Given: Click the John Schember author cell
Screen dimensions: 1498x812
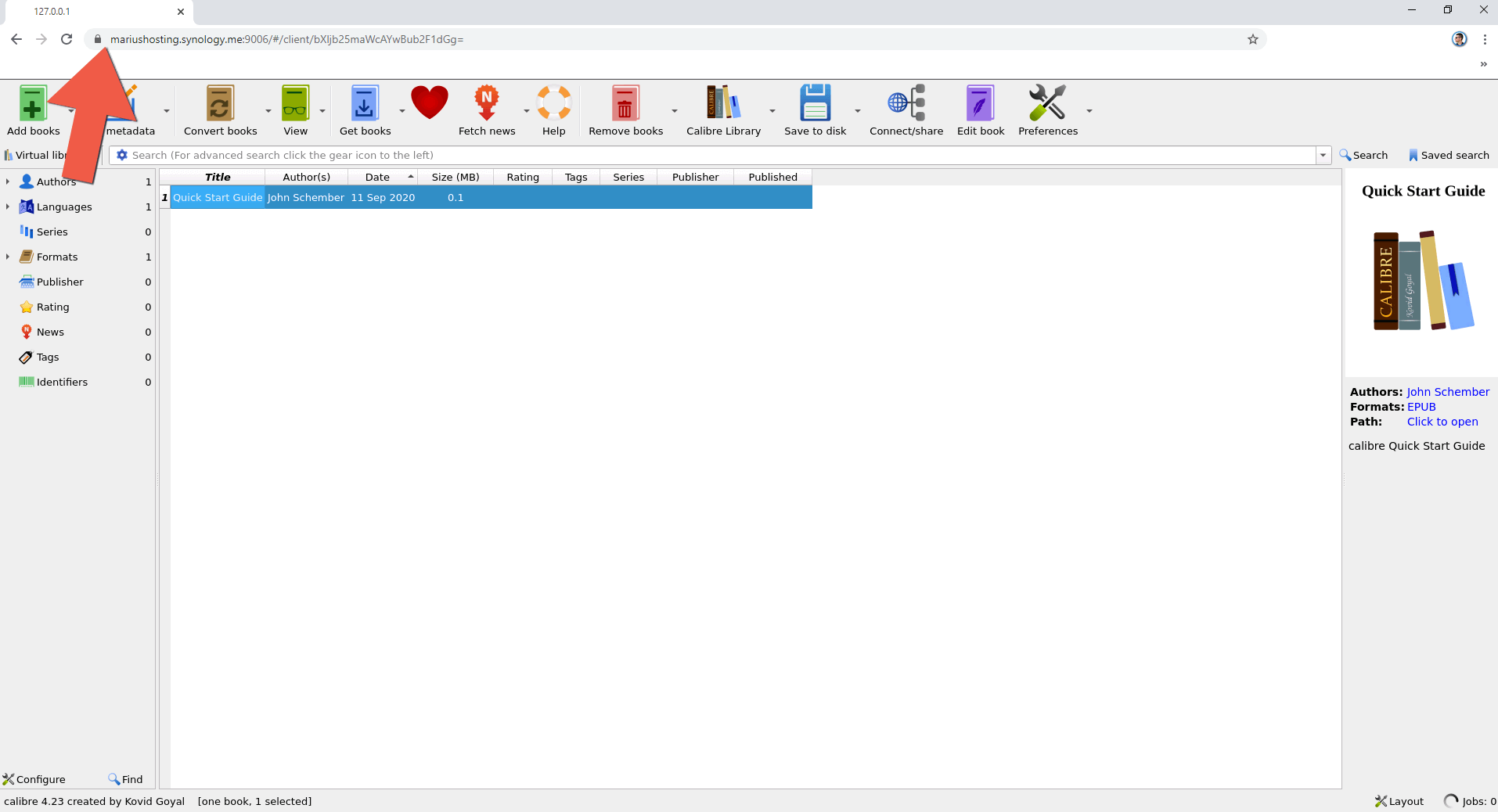Looking at the screenshot, I should [306, 197].
